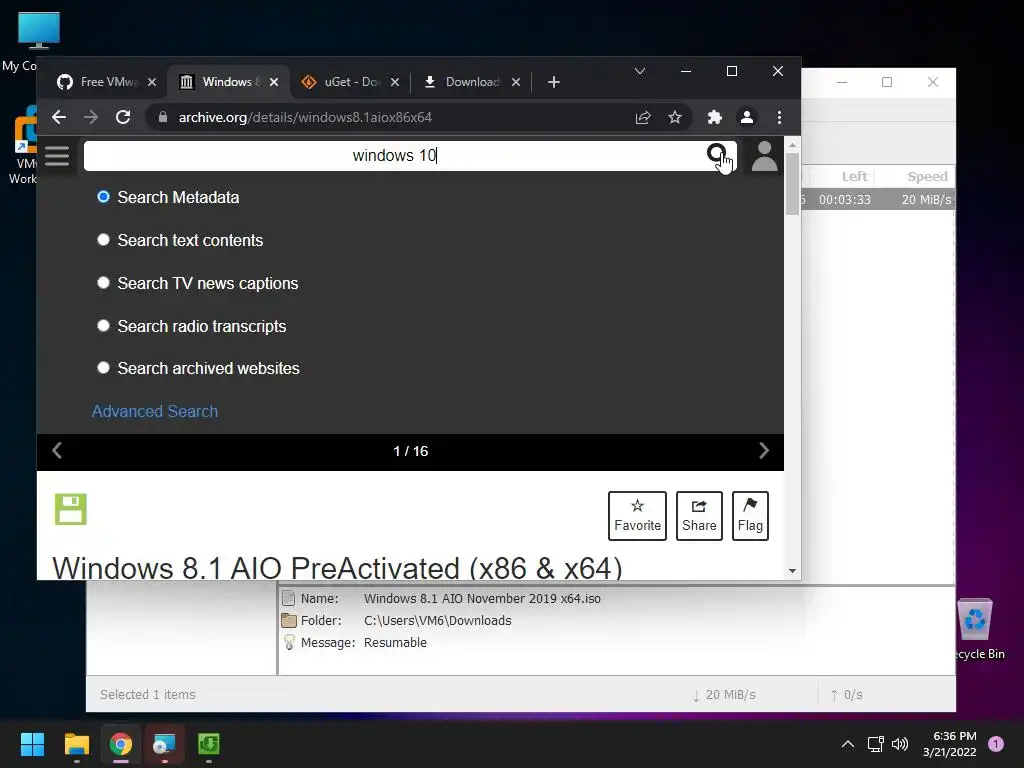The height and width of the screenshot is (768, 1024).
Task: Click Chrome icon in taskbar
Action: coord(121,744)
